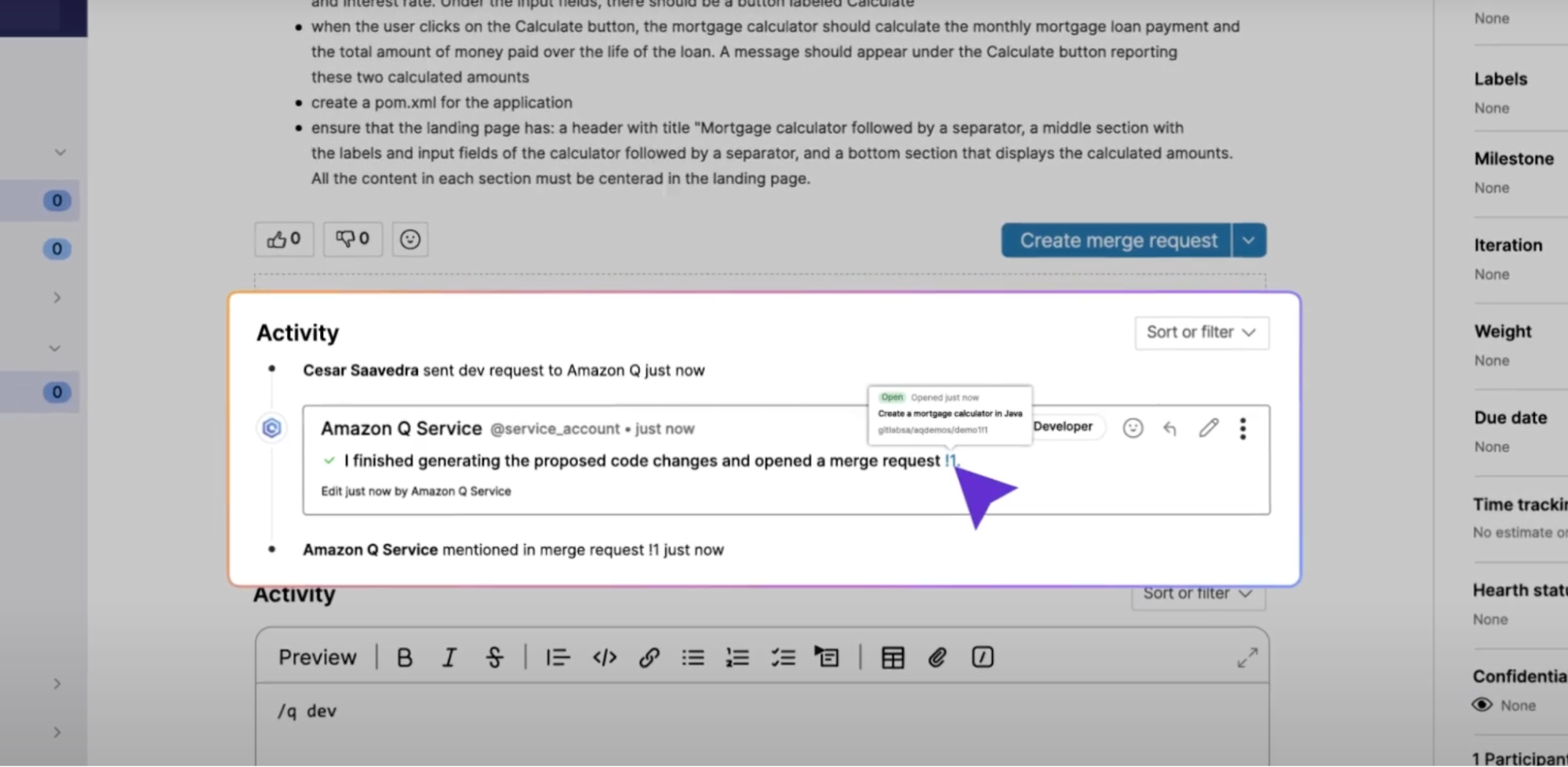The image size is (1568, 767).
Task: Add a checklist in the editor
Action: (783, 657)
